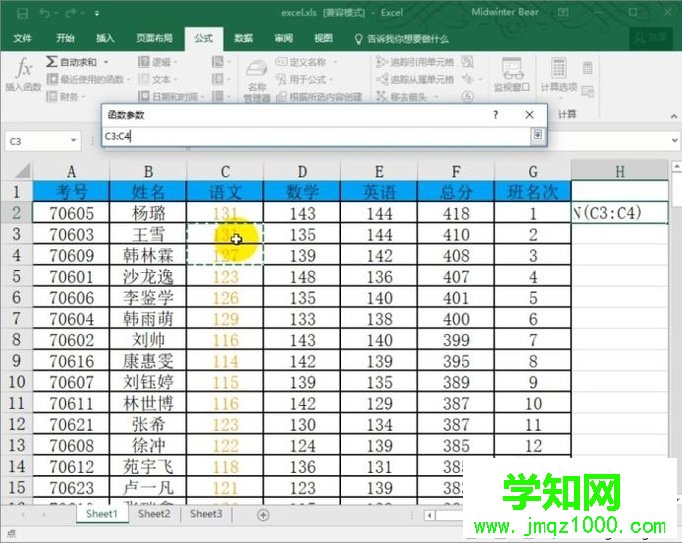Switch to the 审阅 tab

point(284,38)
